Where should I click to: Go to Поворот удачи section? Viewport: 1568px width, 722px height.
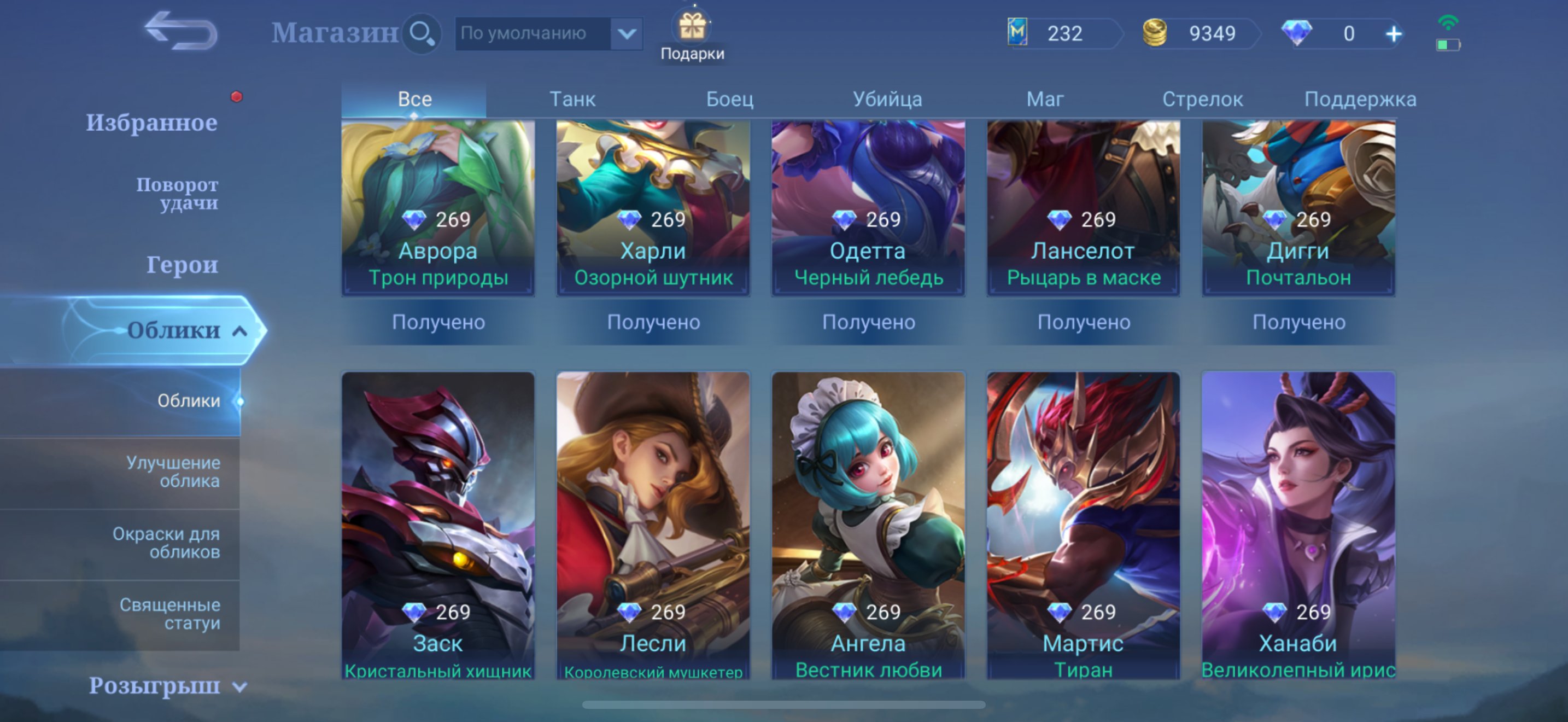pyautogui.click(x=177, y=193)
